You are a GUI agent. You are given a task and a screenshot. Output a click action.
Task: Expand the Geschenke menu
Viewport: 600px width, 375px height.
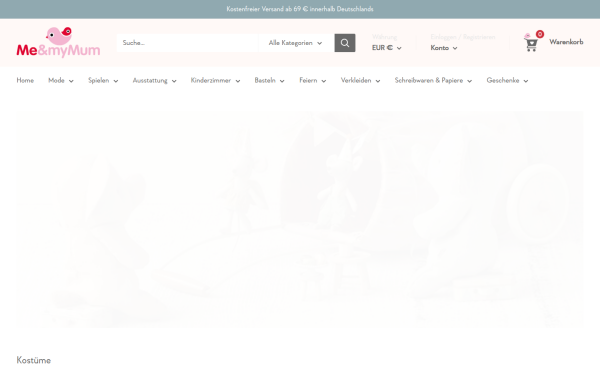click(x=507, y=80)
